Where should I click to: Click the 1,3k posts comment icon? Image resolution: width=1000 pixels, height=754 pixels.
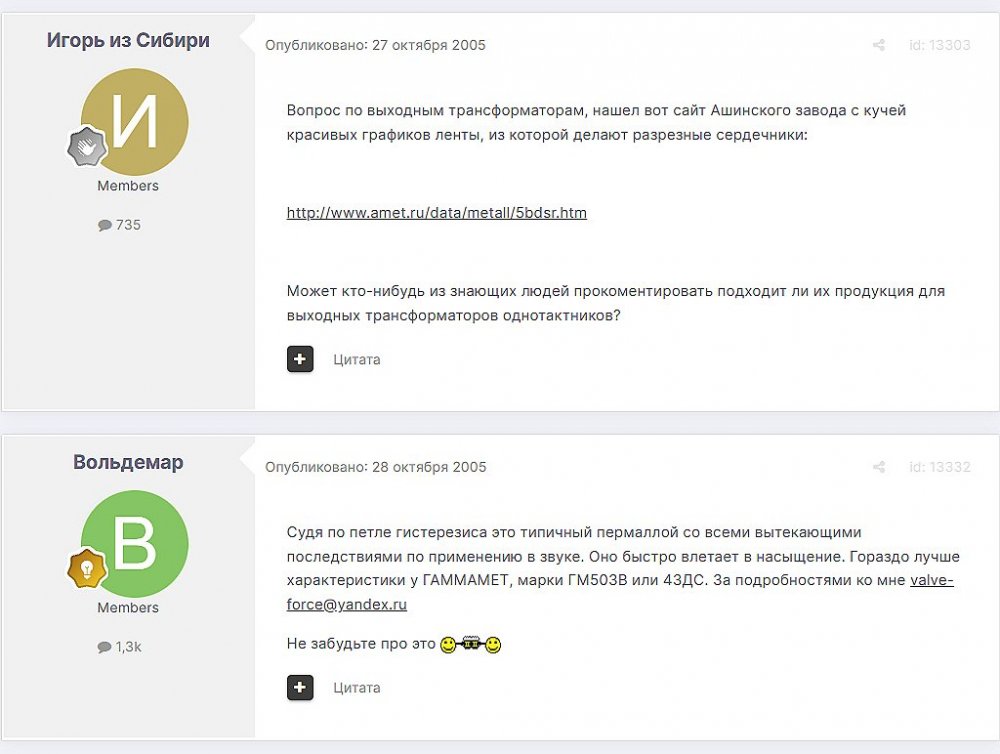(104, 647)
